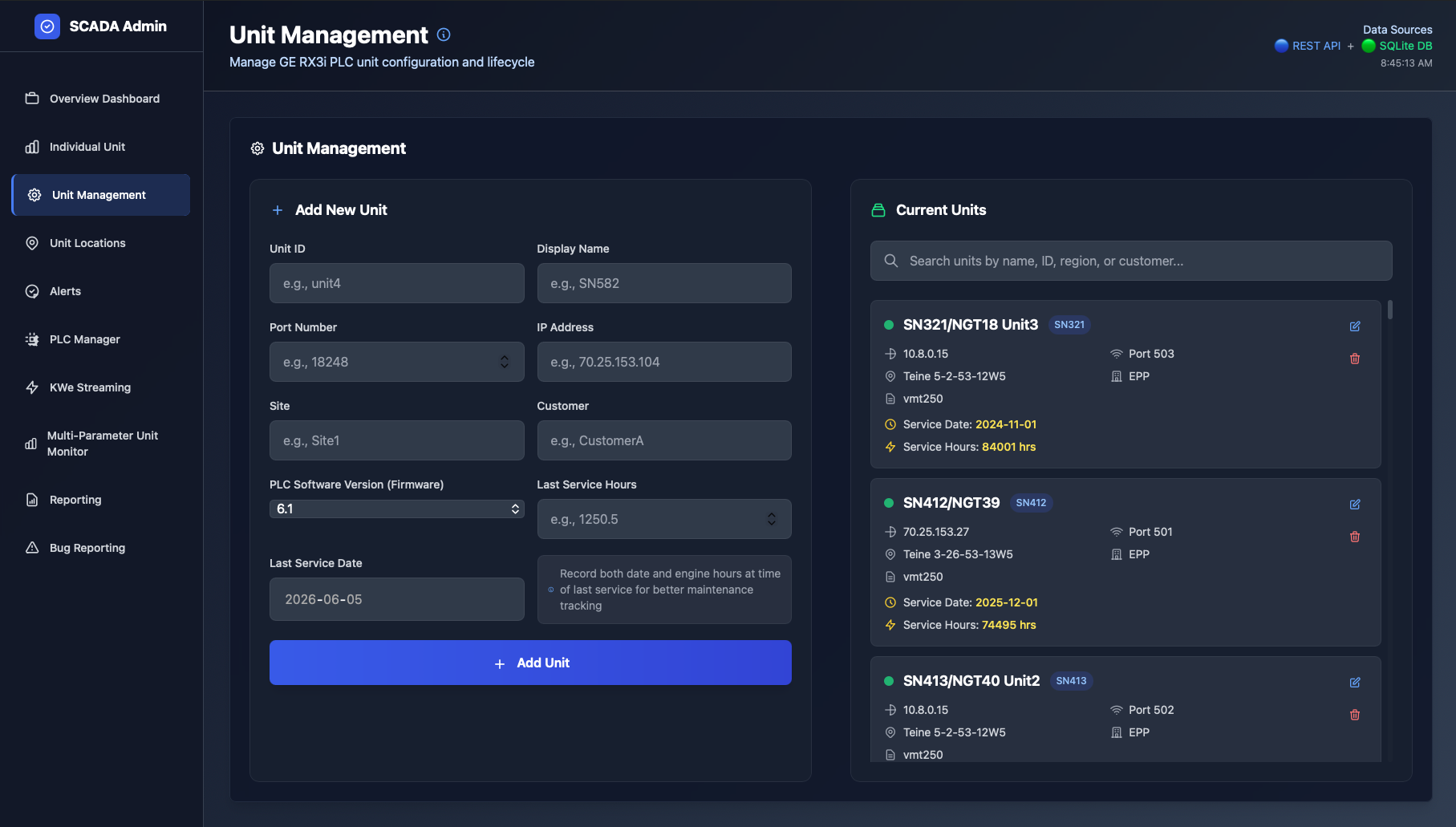Open Overview Dashboard page
This screenshot has width=1456, height=827.
coord(101,99)
